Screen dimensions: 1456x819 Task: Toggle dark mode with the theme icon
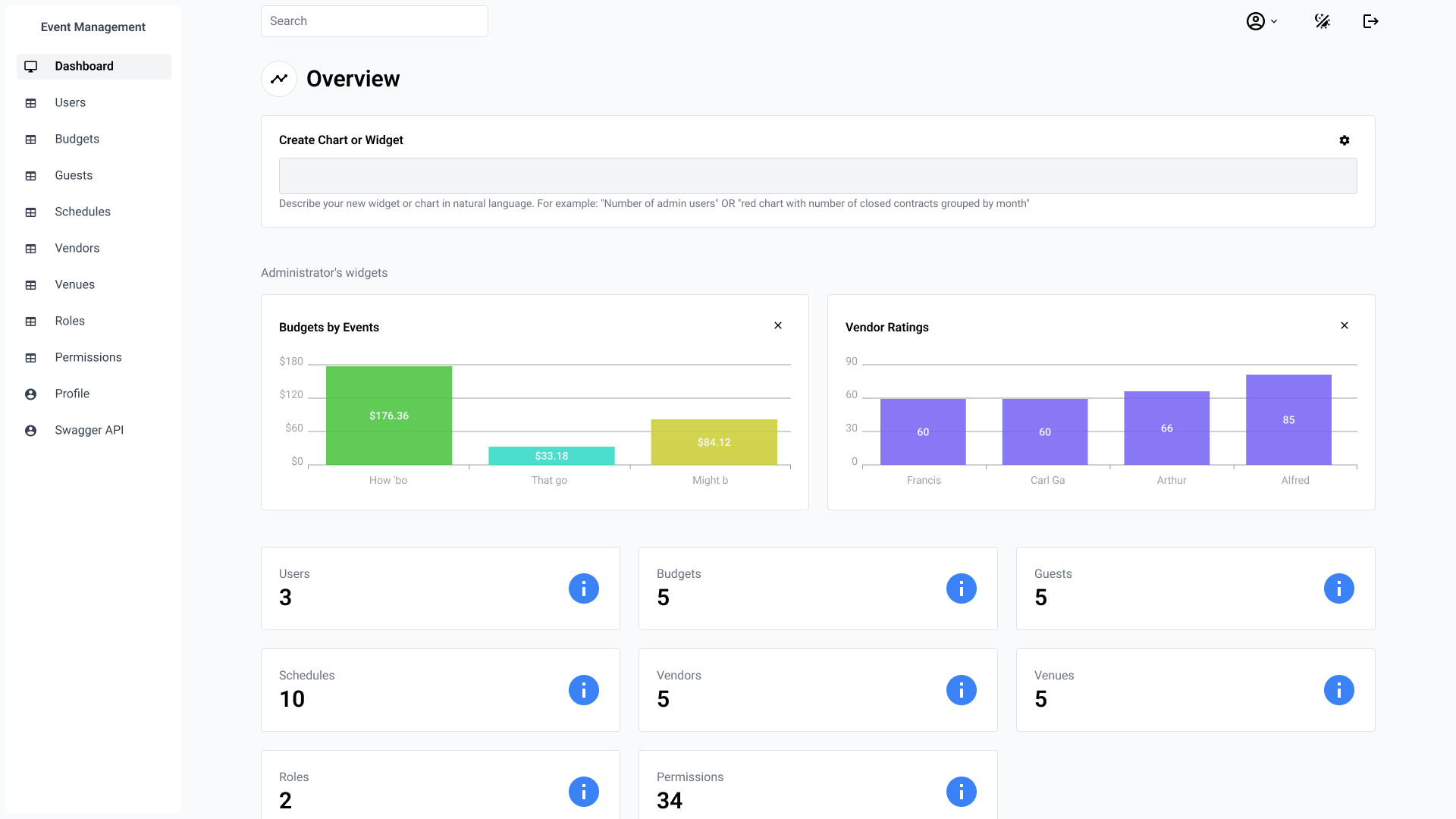[1322, 20]
